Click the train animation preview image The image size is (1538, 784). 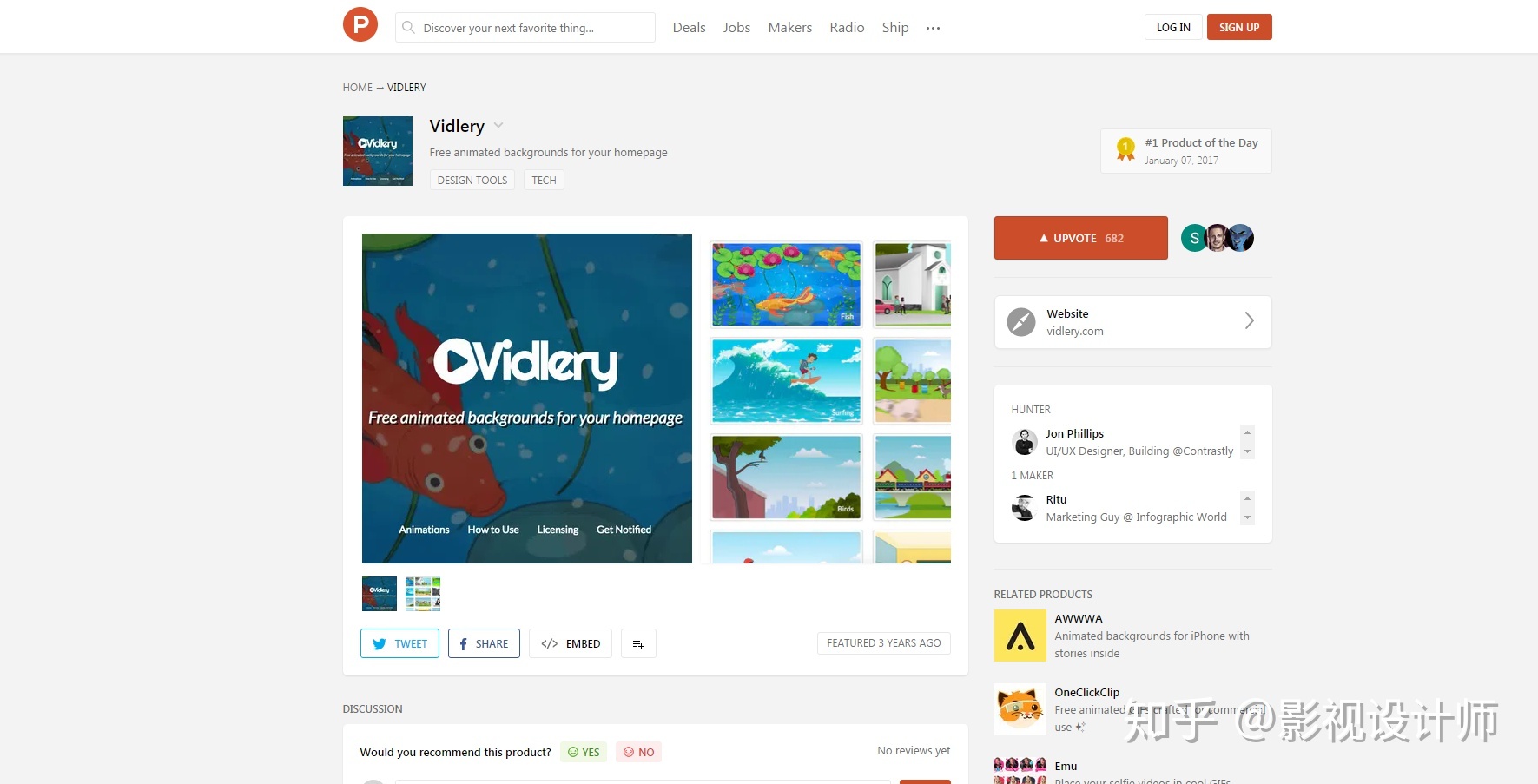pos(913,477)
